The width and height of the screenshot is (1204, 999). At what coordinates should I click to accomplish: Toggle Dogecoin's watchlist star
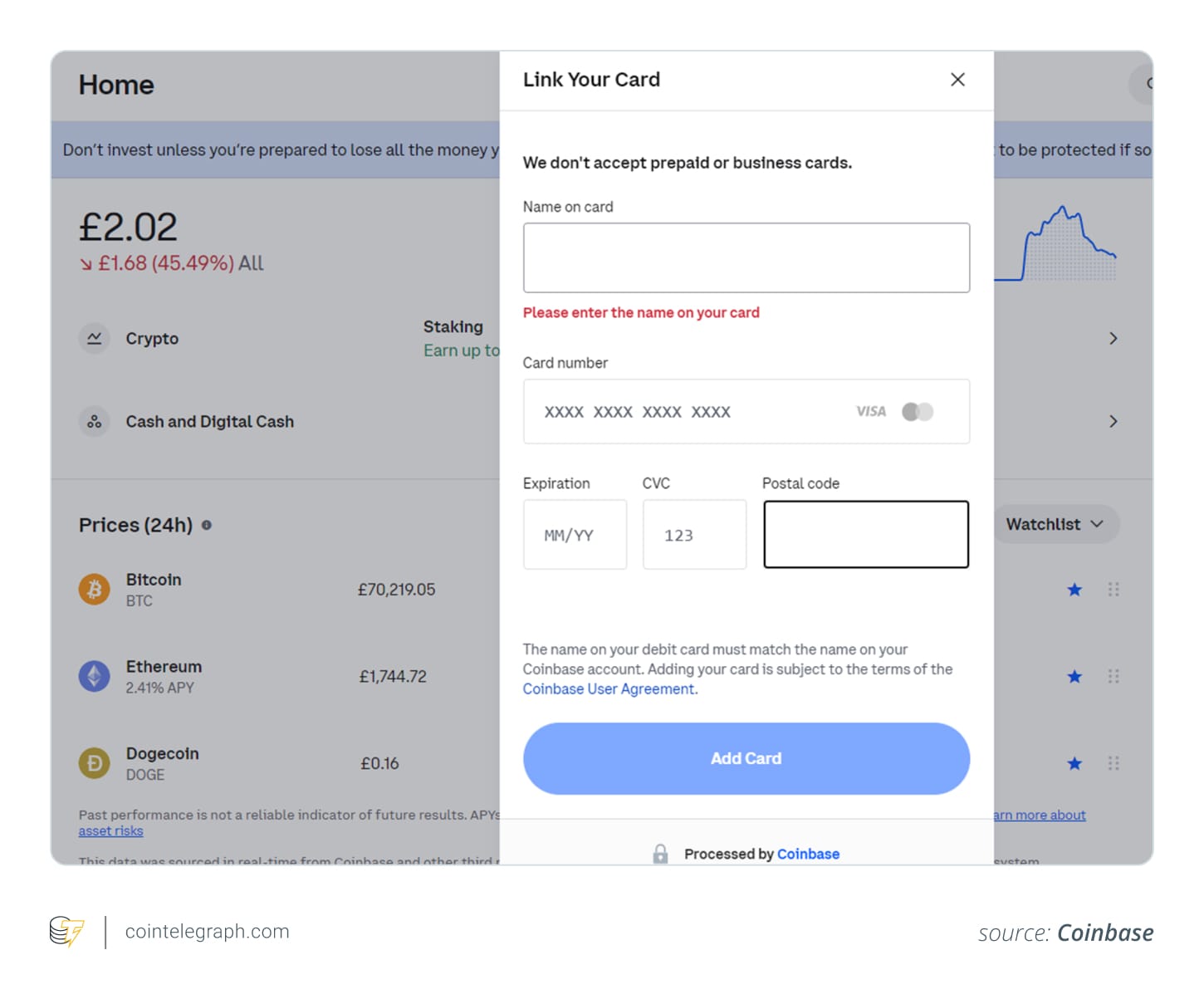(1074, 763)
